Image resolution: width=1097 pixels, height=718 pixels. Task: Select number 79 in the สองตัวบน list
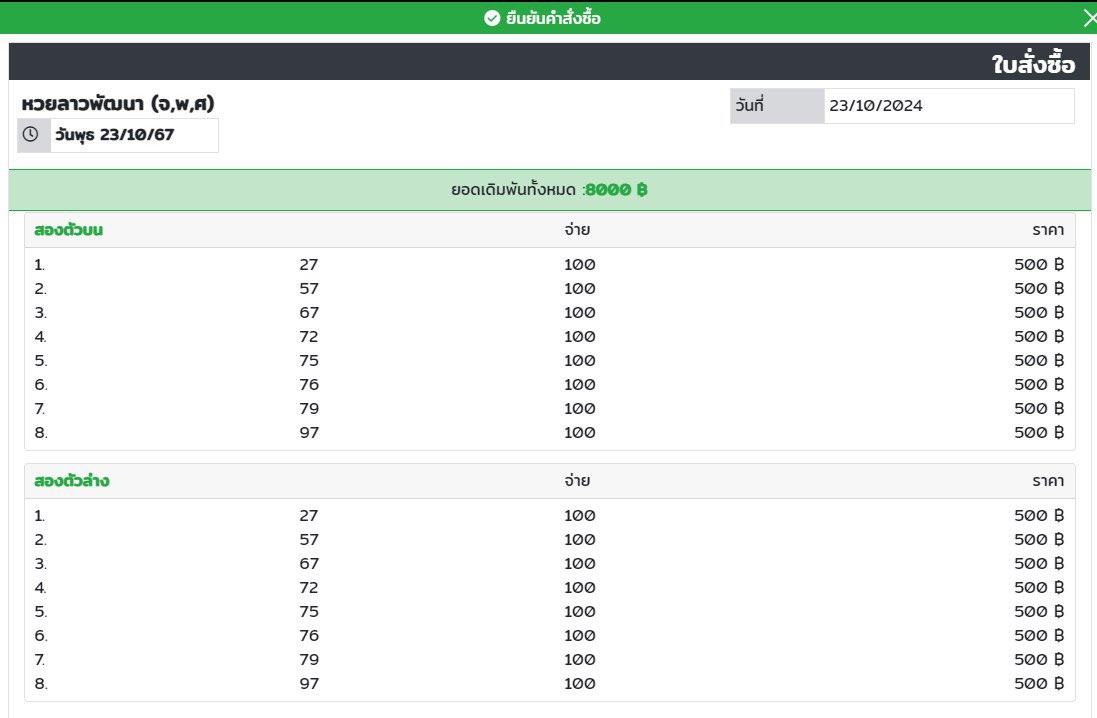click(x=309, y=409)
